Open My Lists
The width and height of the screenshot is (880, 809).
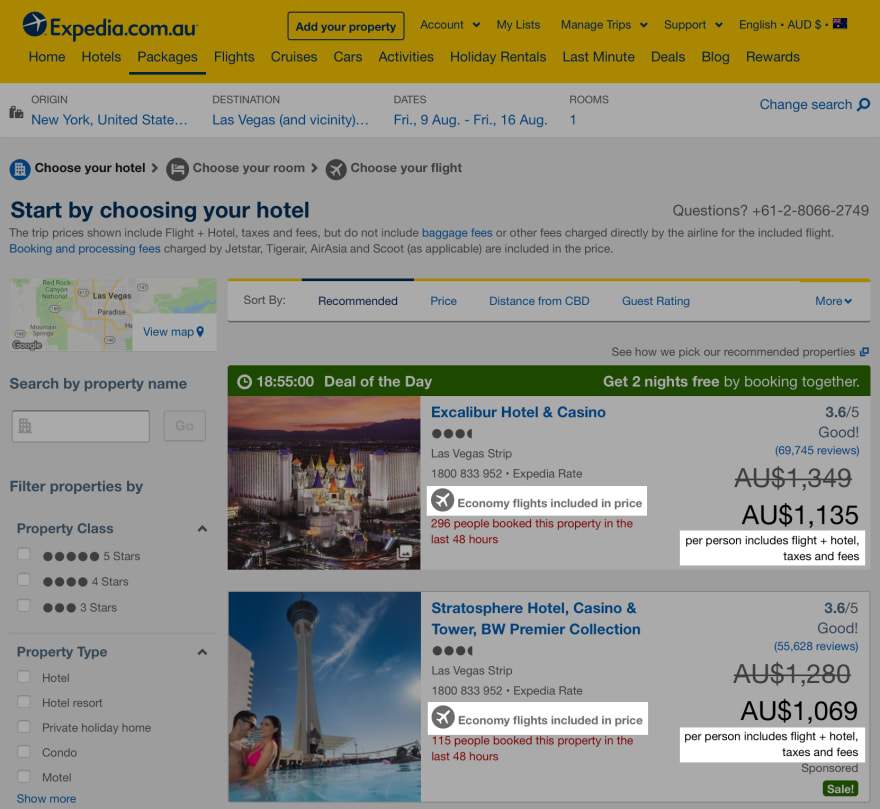pyautogui.click(x=518, y=25)
